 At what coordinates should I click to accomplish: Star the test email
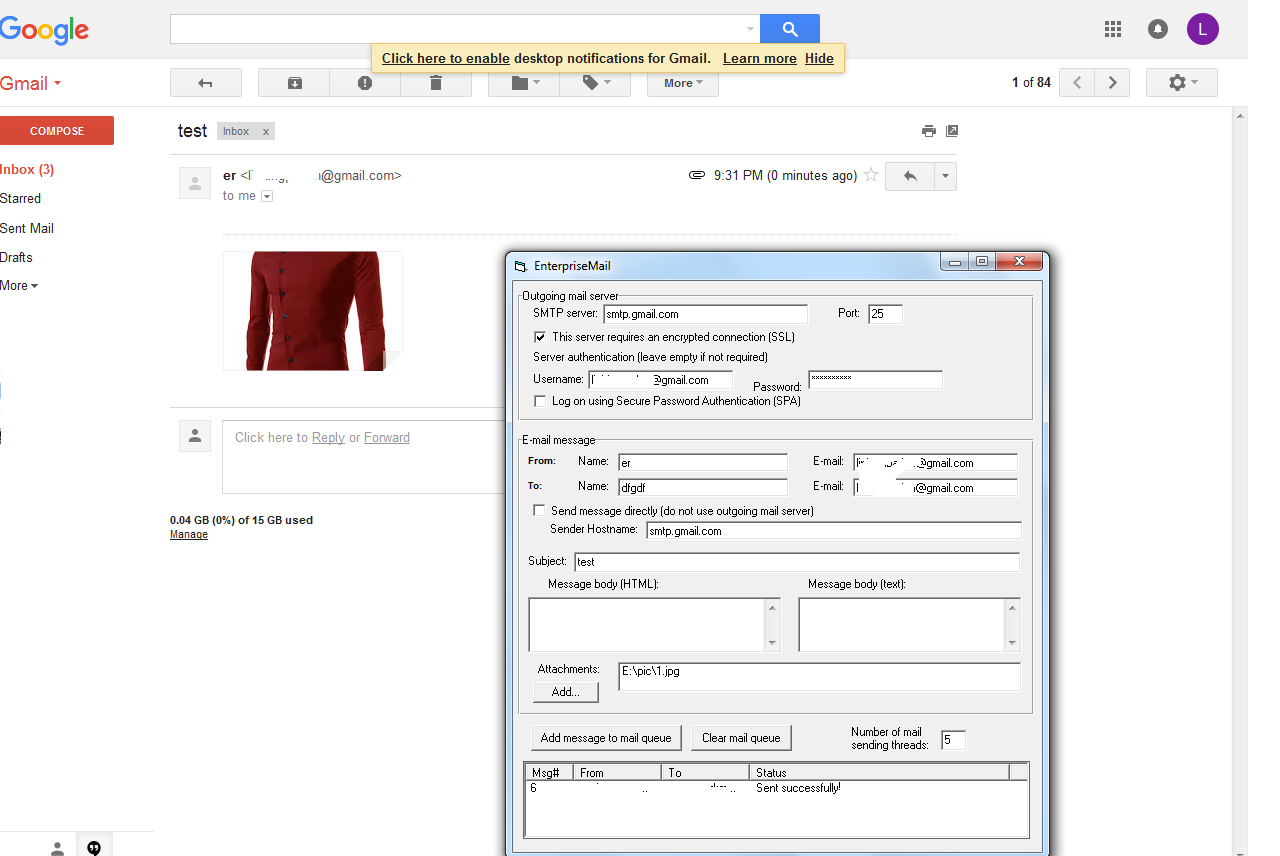click(x=871, y=175)
